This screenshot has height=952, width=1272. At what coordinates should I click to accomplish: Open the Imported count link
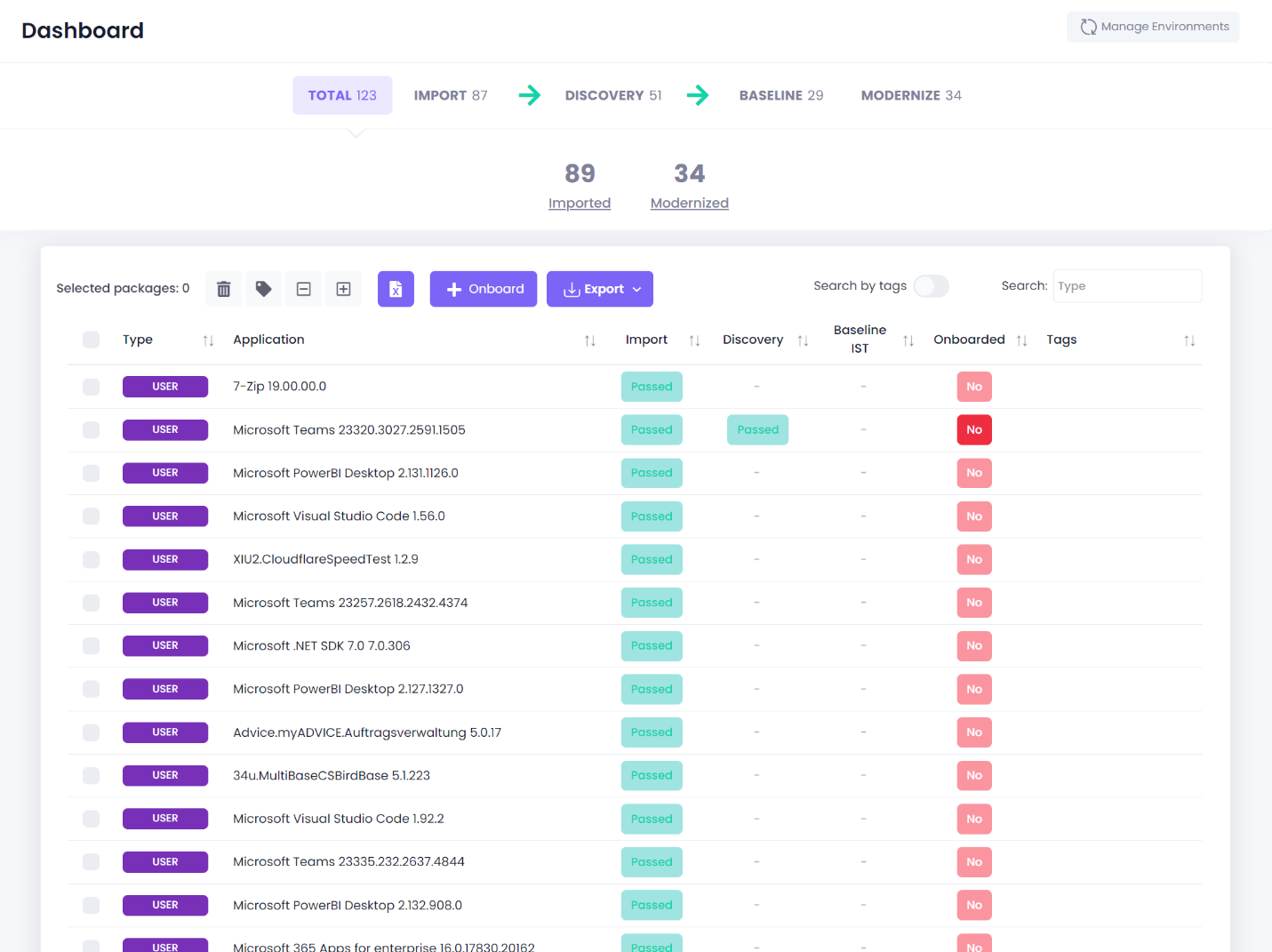coord(580,203)
